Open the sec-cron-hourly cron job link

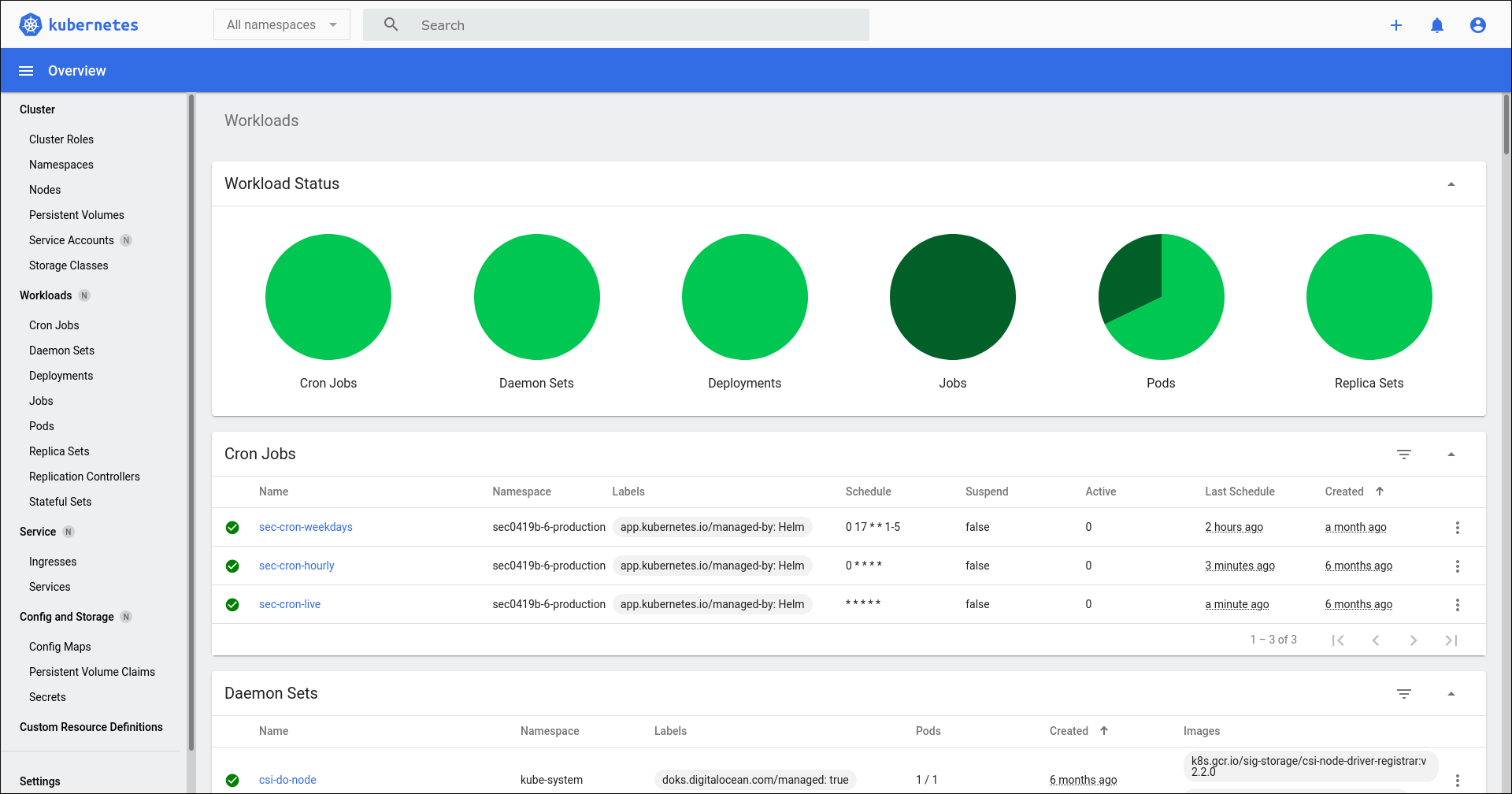point(296,566)
